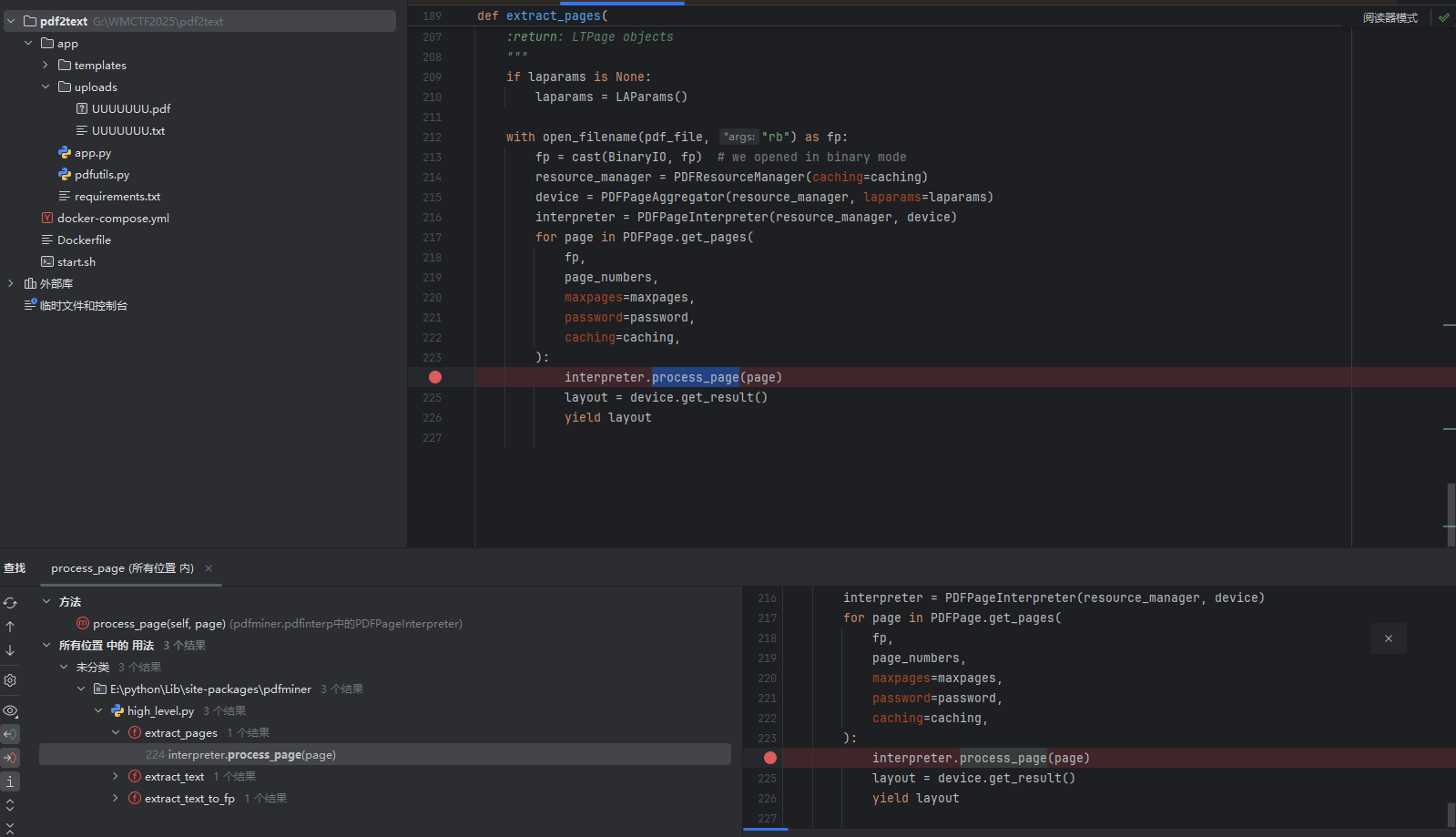Open start.sh script file
The width and height of the screenshot is (1456, 837).
76,261
